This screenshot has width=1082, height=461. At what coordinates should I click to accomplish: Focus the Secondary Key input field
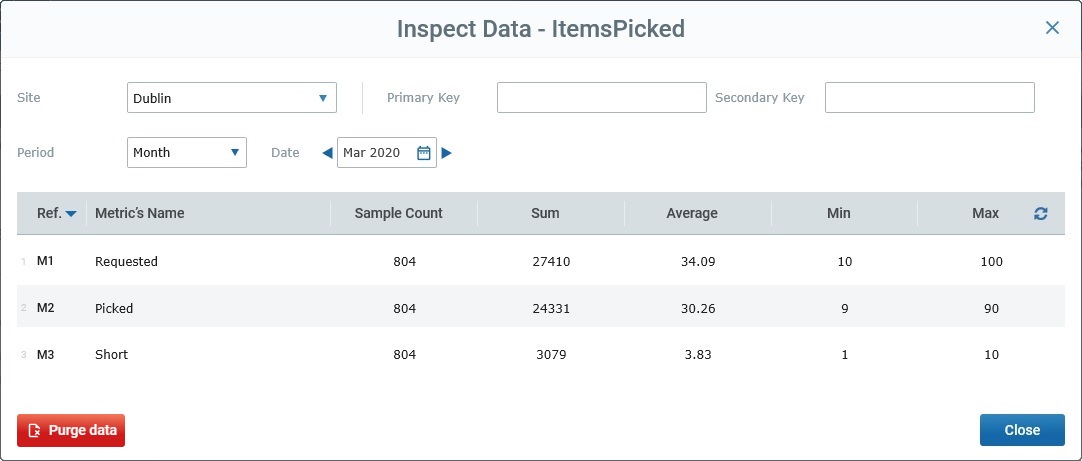tap(929, 98)
